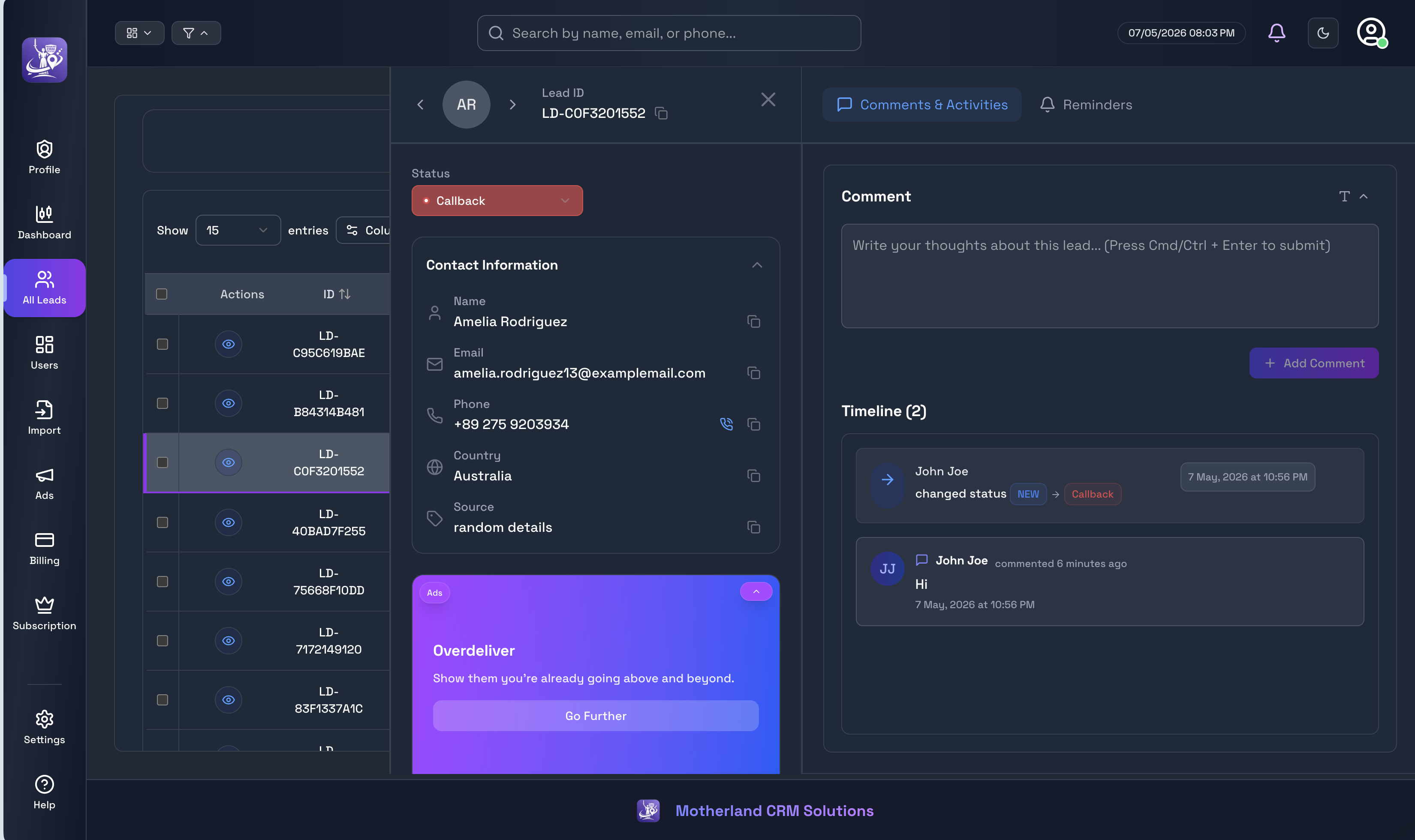View lead LD-C95C619BAE eye icon
This screenshot has width=1415, height=840.
tap(228, 344)
